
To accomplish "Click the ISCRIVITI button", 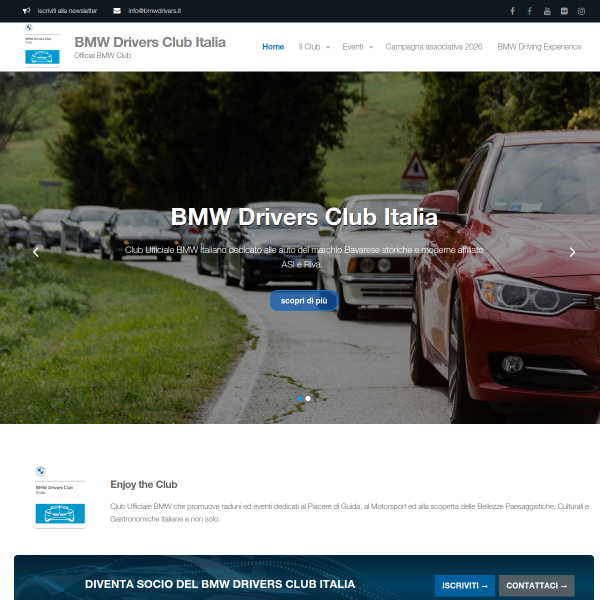I will tap(465, 585).
